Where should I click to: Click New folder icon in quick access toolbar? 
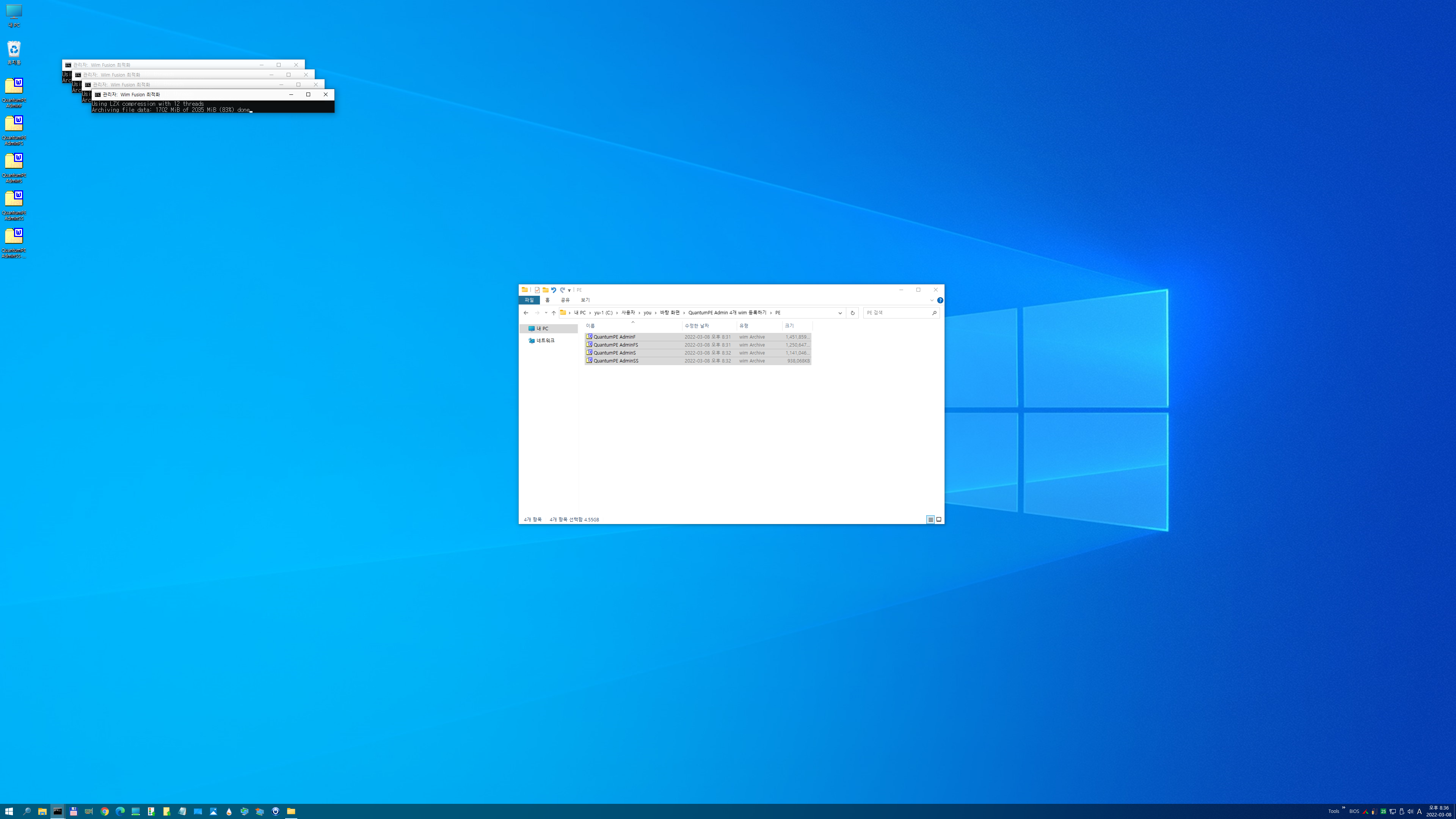coord(546,290)
